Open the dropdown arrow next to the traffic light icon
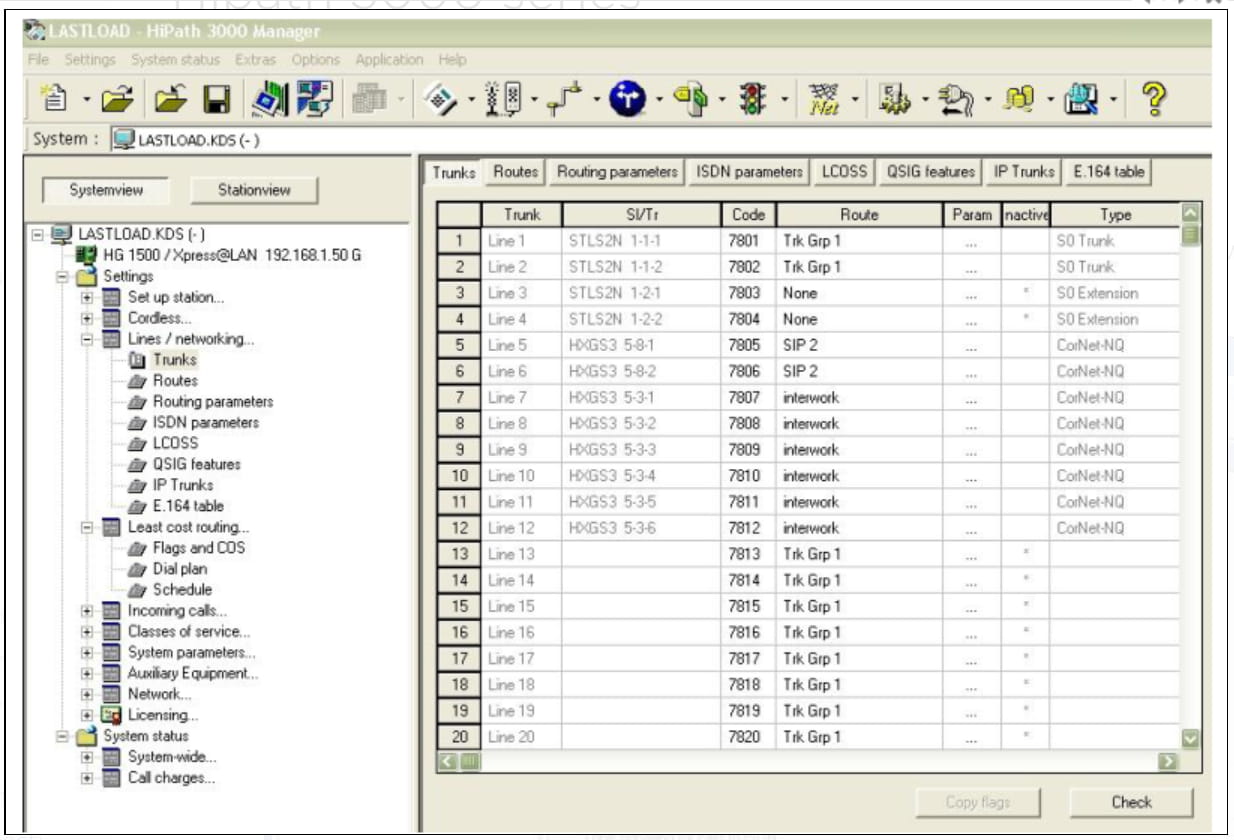Viewport: 1234px width, 840px height. point(786,99)
